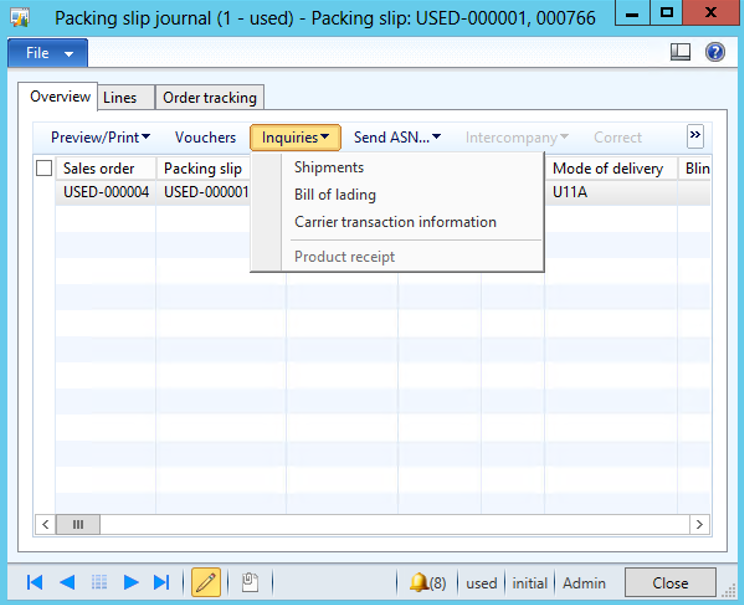744x605 pixels.
Task: Open the notifications bell icon
Action: [419, 583]
